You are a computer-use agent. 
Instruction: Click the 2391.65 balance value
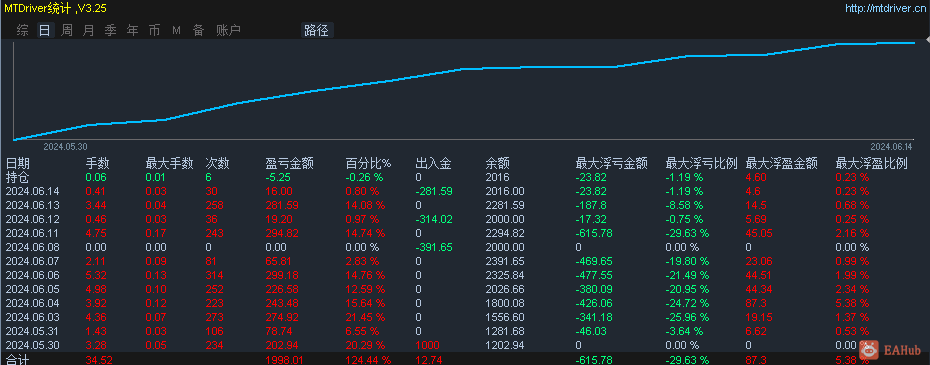click(x=505, y=261)
